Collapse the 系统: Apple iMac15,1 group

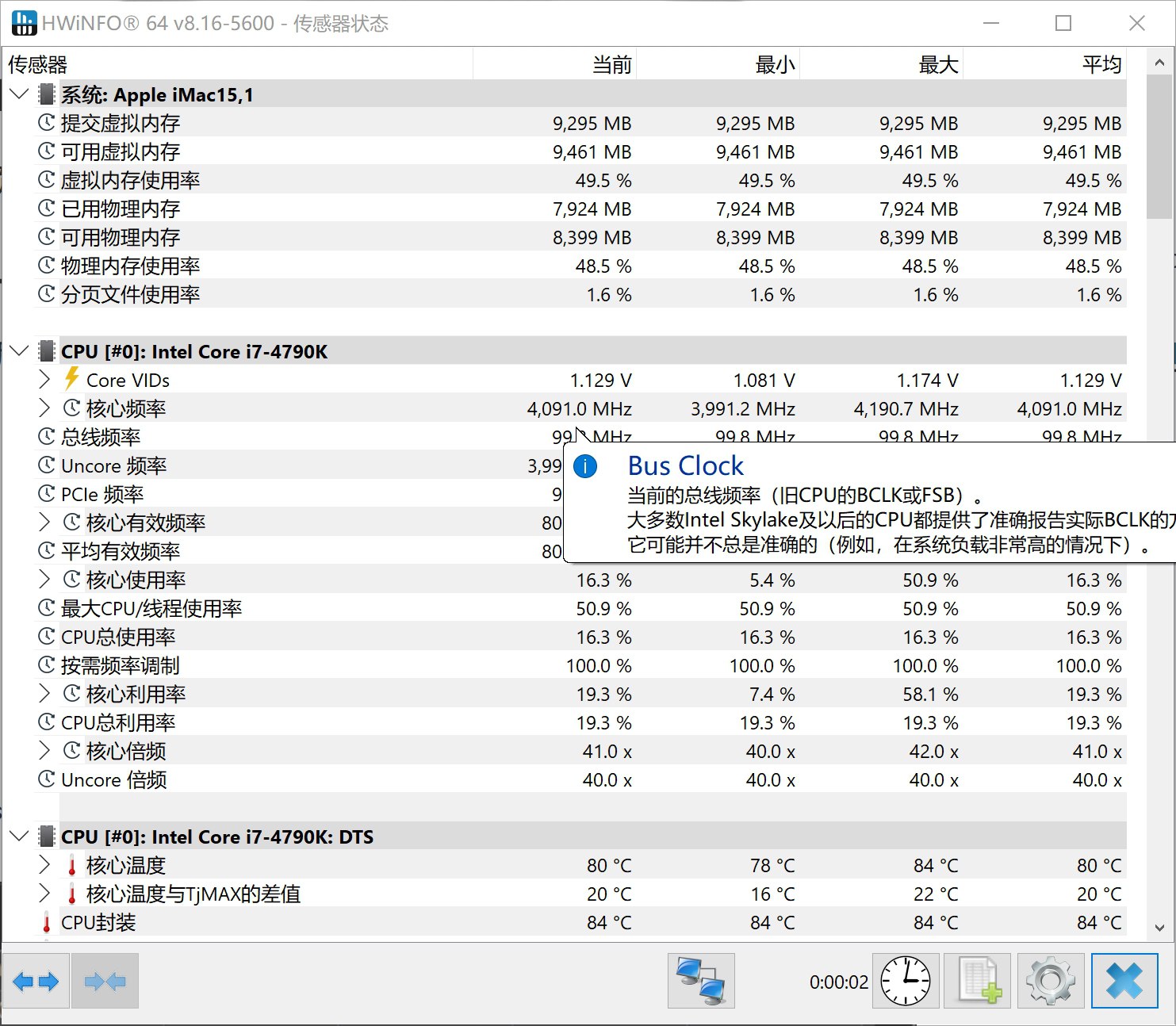click(20, 94)
